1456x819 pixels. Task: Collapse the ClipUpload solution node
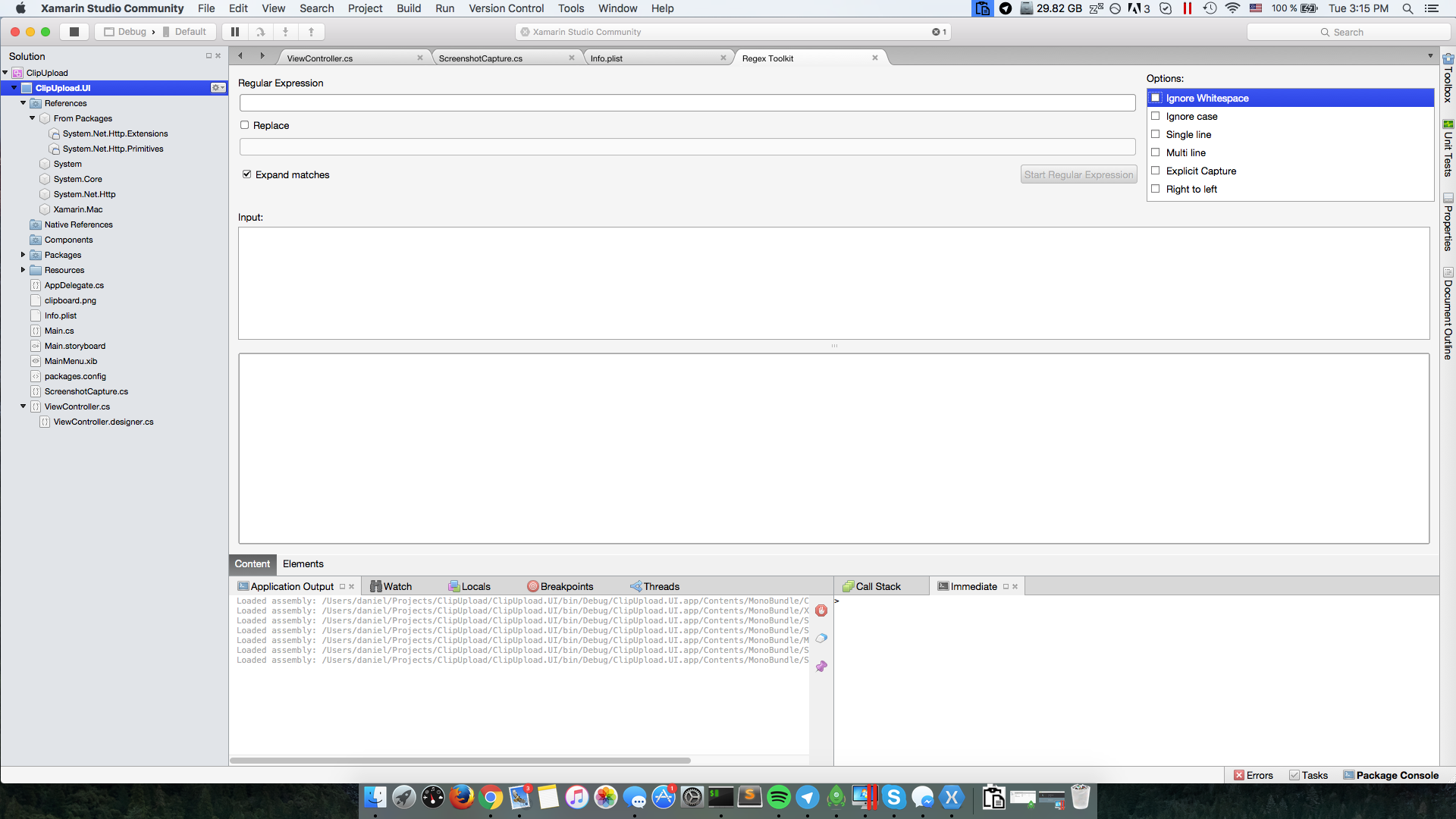pos(5,73)
